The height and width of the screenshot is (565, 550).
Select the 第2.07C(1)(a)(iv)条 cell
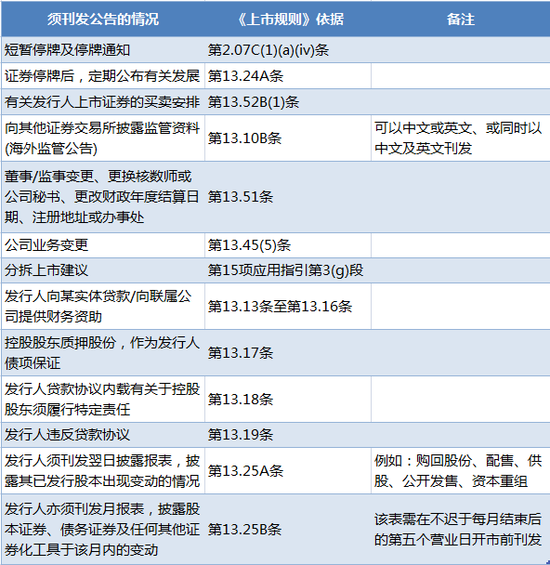coord(288,50)
